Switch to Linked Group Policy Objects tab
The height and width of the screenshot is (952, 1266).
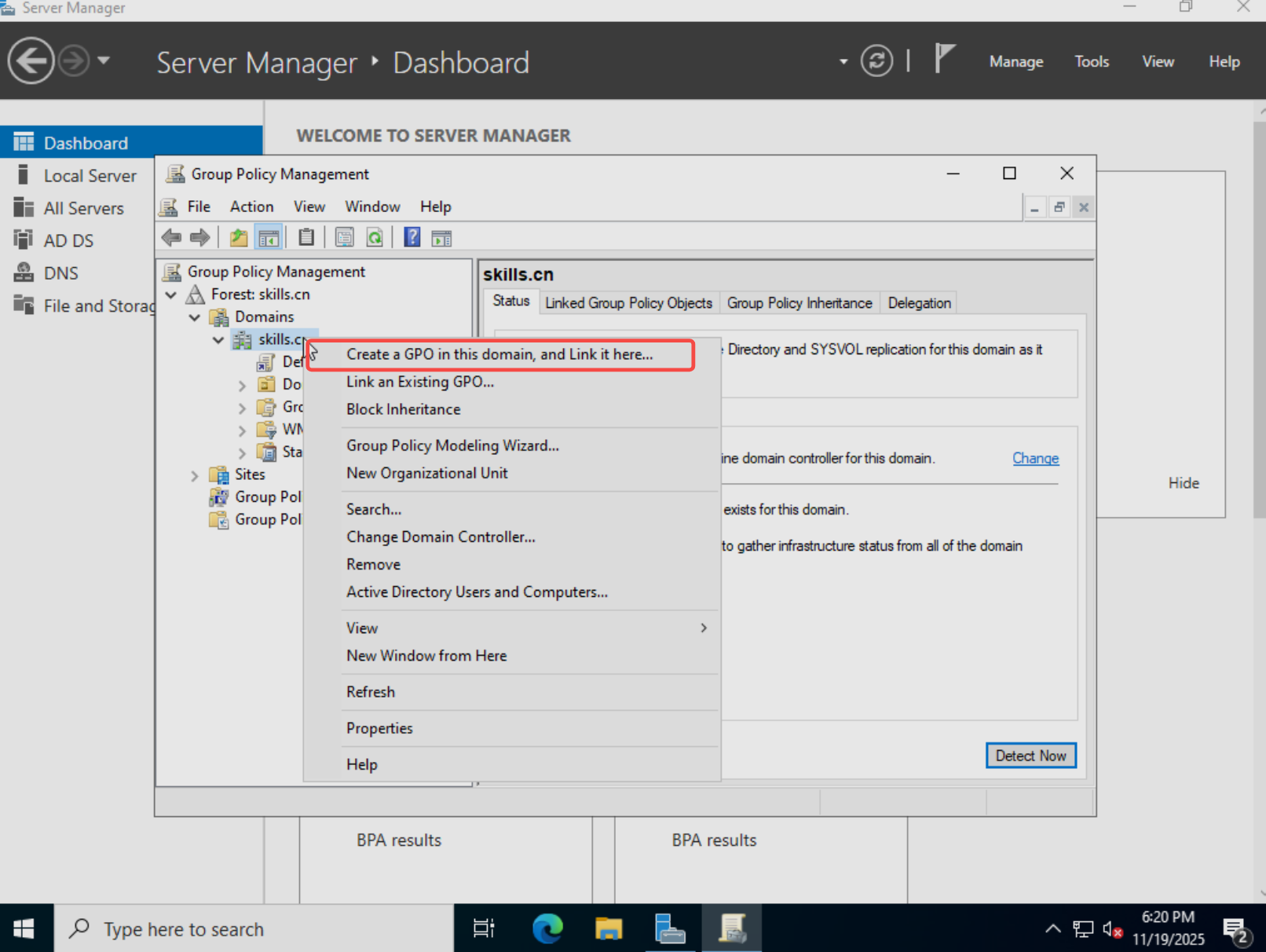(x=628, y=303)
